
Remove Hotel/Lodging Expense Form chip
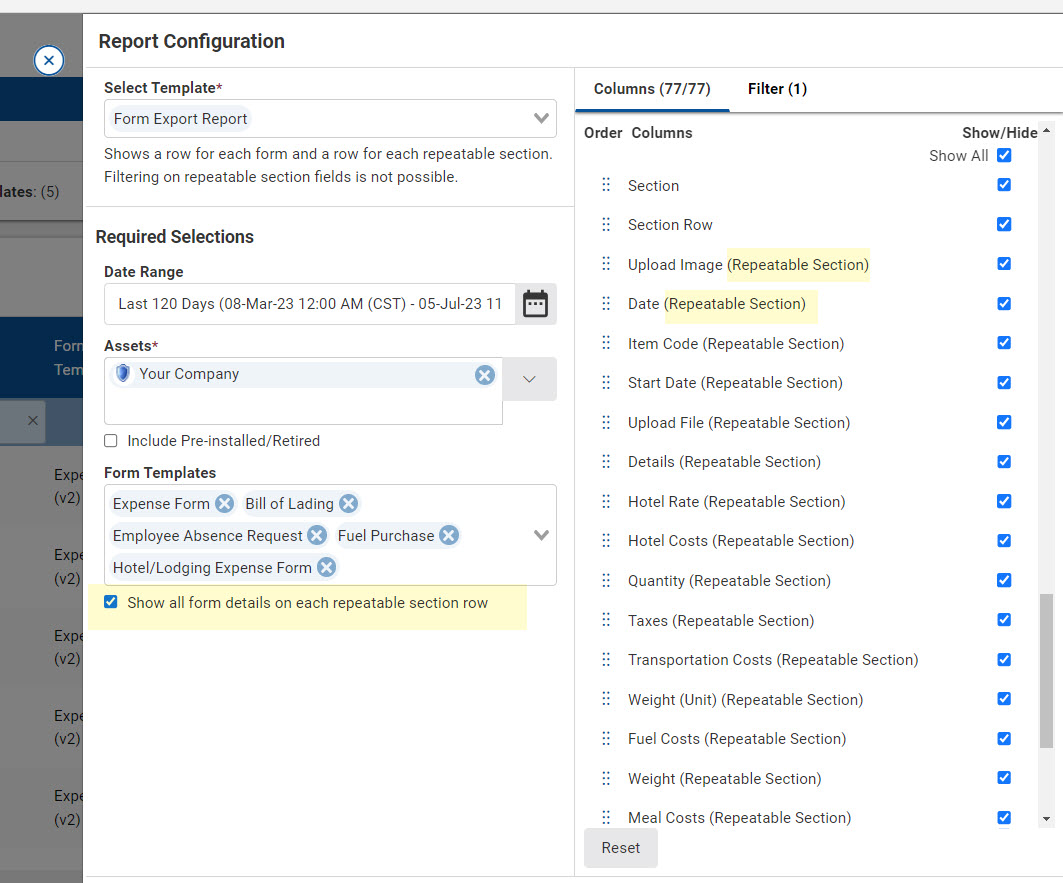pos(326,567)
